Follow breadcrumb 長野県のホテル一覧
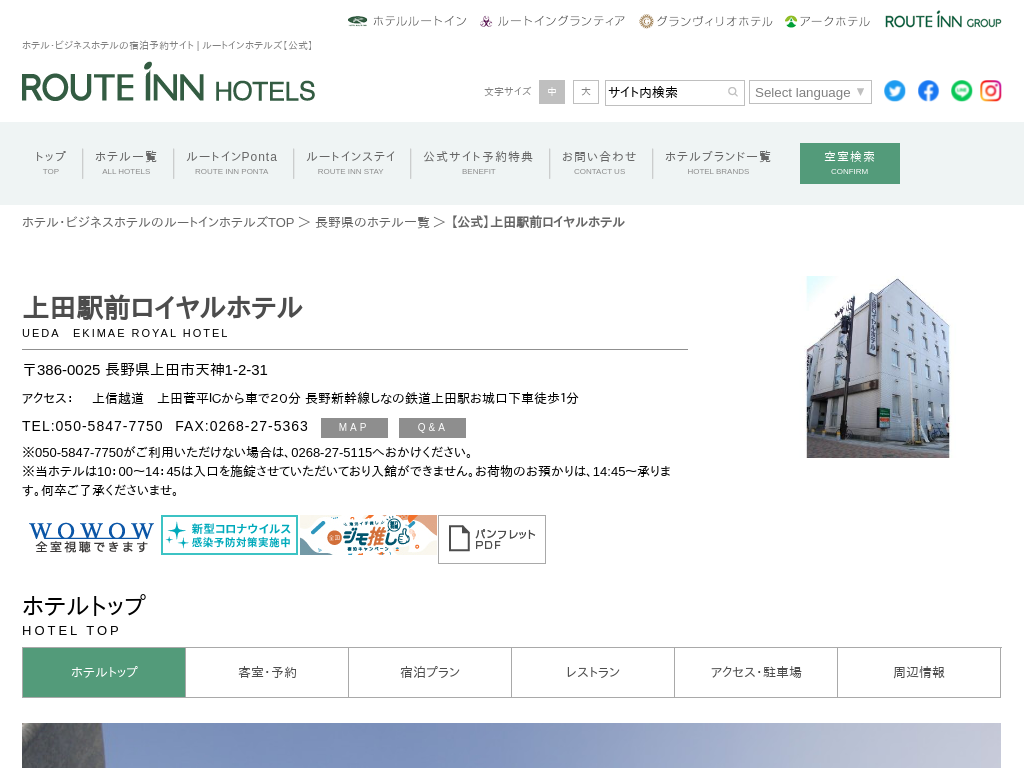This screenshot has height=768, width=1024. tap(372, 222)
